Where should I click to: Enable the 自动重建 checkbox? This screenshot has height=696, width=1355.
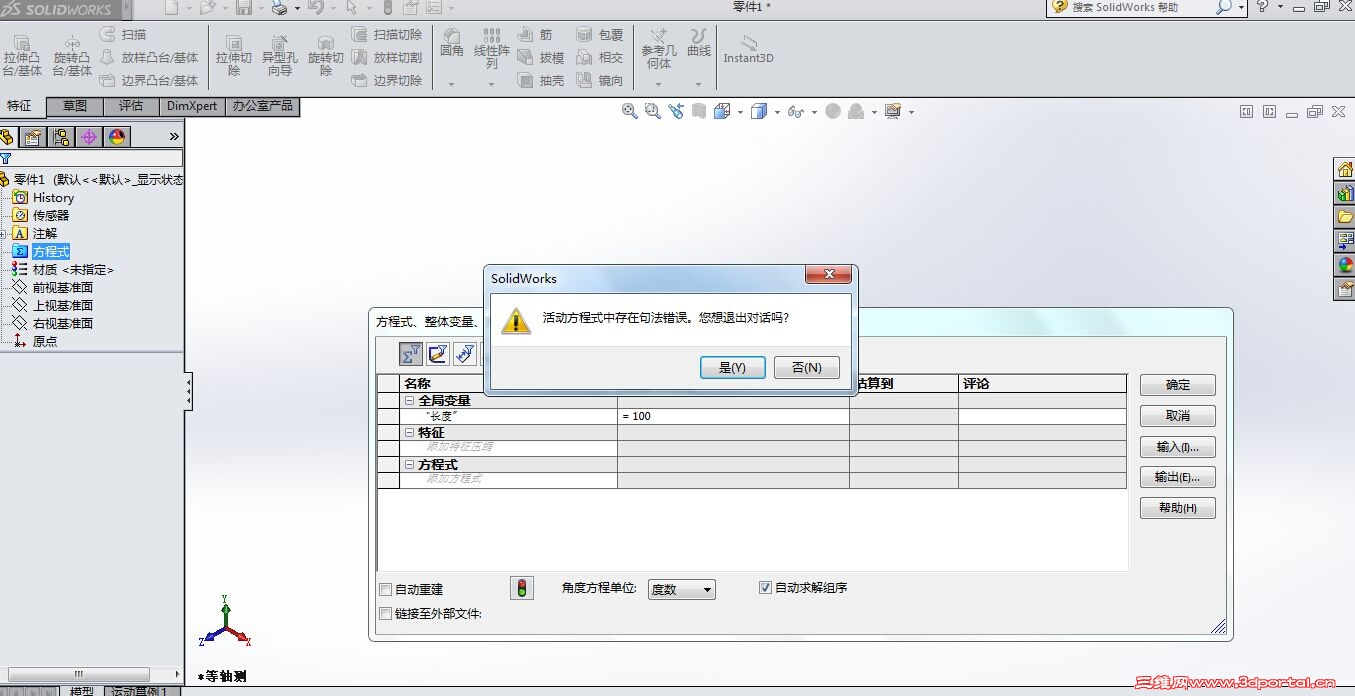pos(385,589)
